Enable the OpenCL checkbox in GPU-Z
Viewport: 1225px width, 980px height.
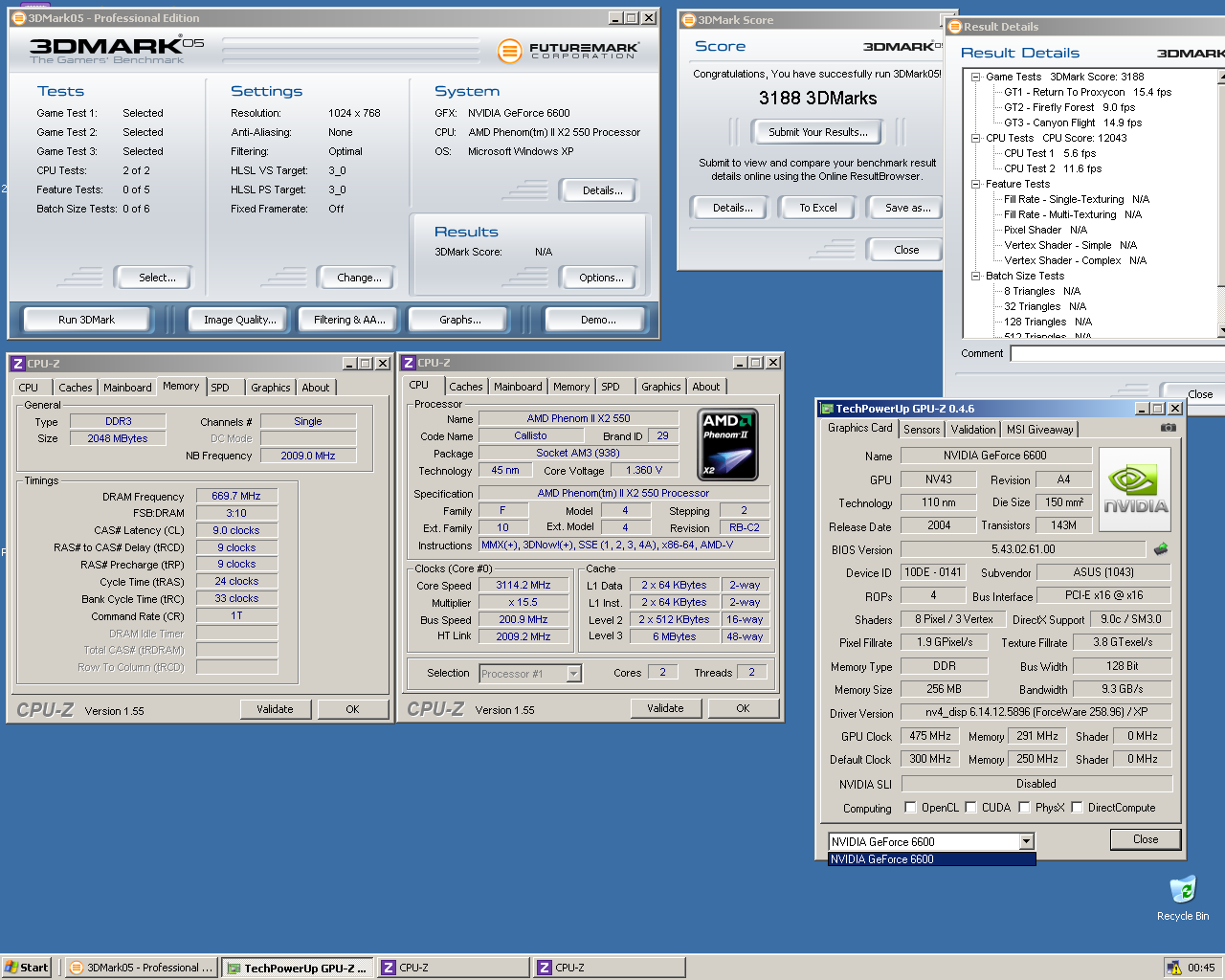(x=910, y=807)
